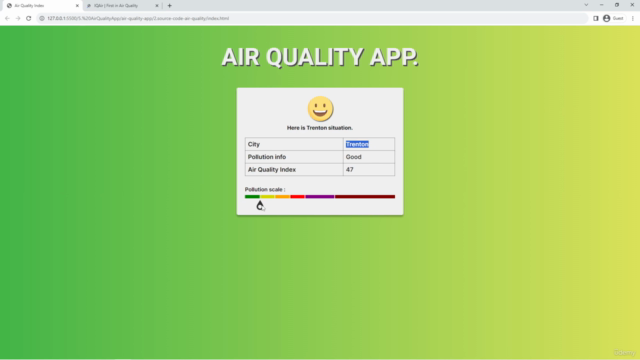Click the smiling emoji image

320,109
